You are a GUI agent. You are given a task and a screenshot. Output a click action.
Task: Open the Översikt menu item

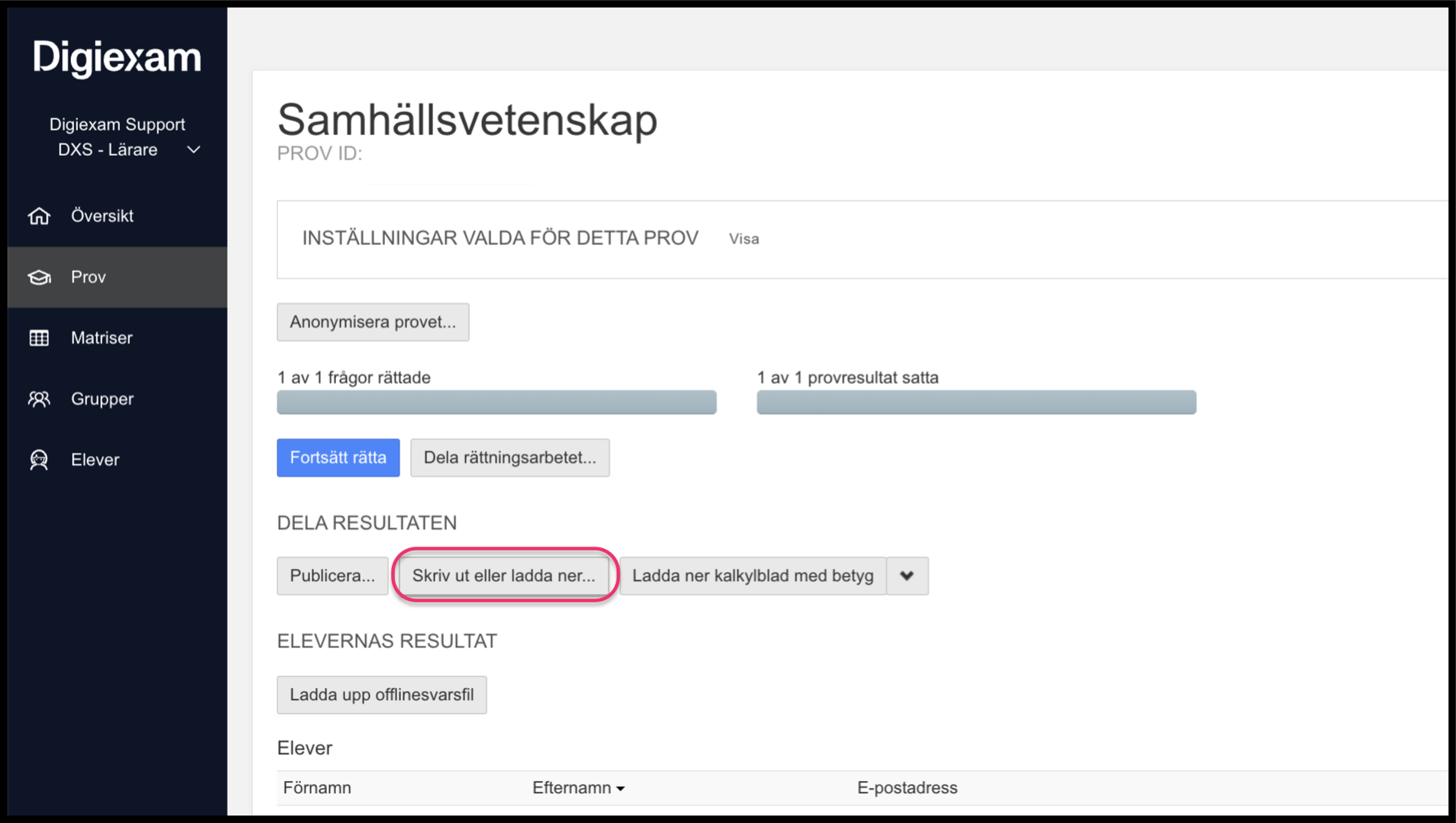[x=118, y=216]
